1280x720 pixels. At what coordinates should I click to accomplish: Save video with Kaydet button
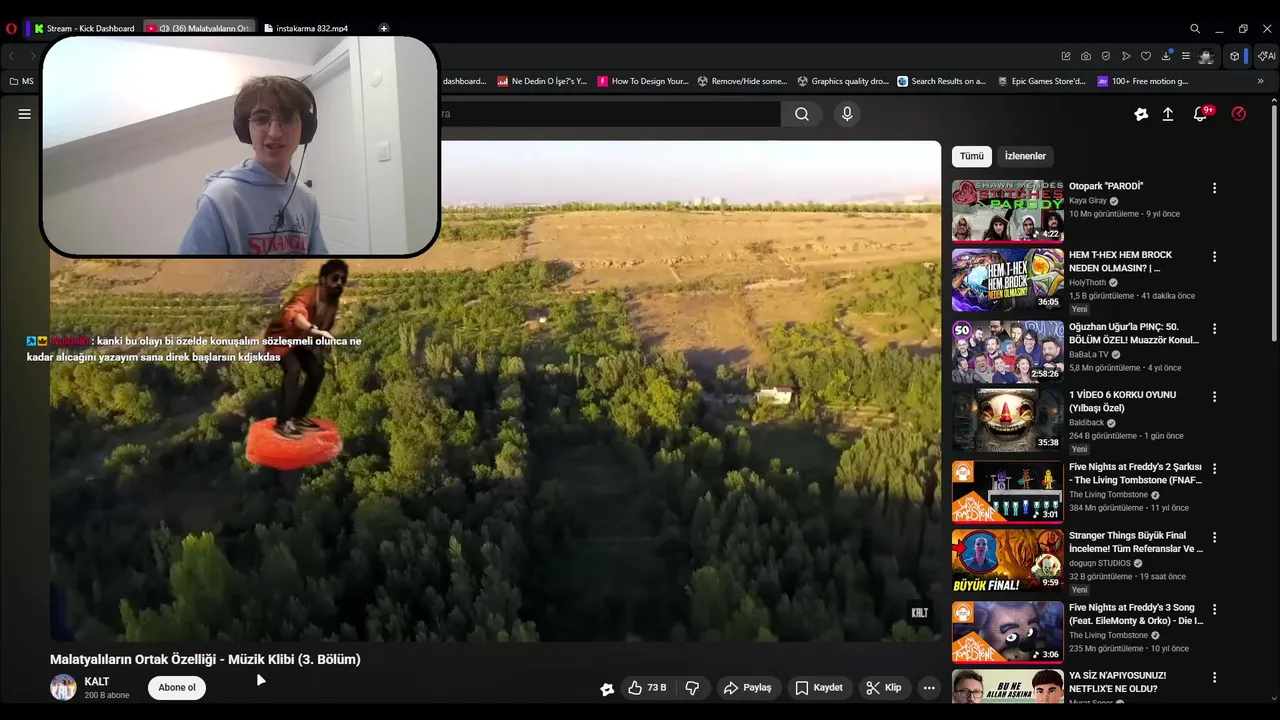pyautogui.click(x=819, y=688)
